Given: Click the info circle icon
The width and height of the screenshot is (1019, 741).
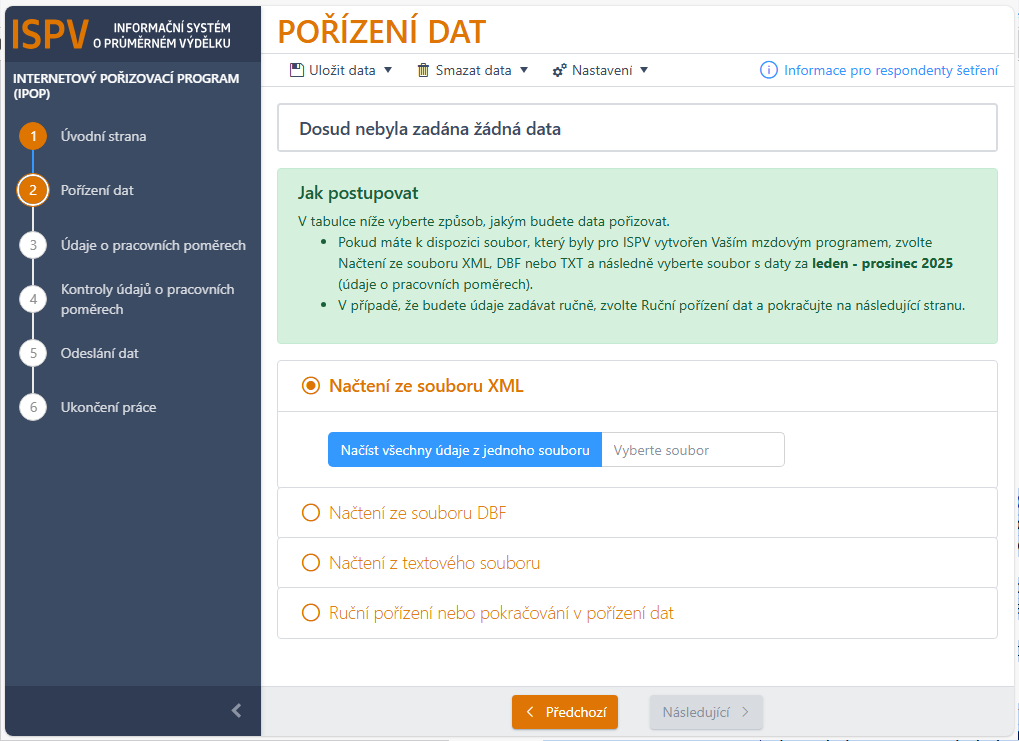Looking at the screenshot, I should tap(768, 70).
